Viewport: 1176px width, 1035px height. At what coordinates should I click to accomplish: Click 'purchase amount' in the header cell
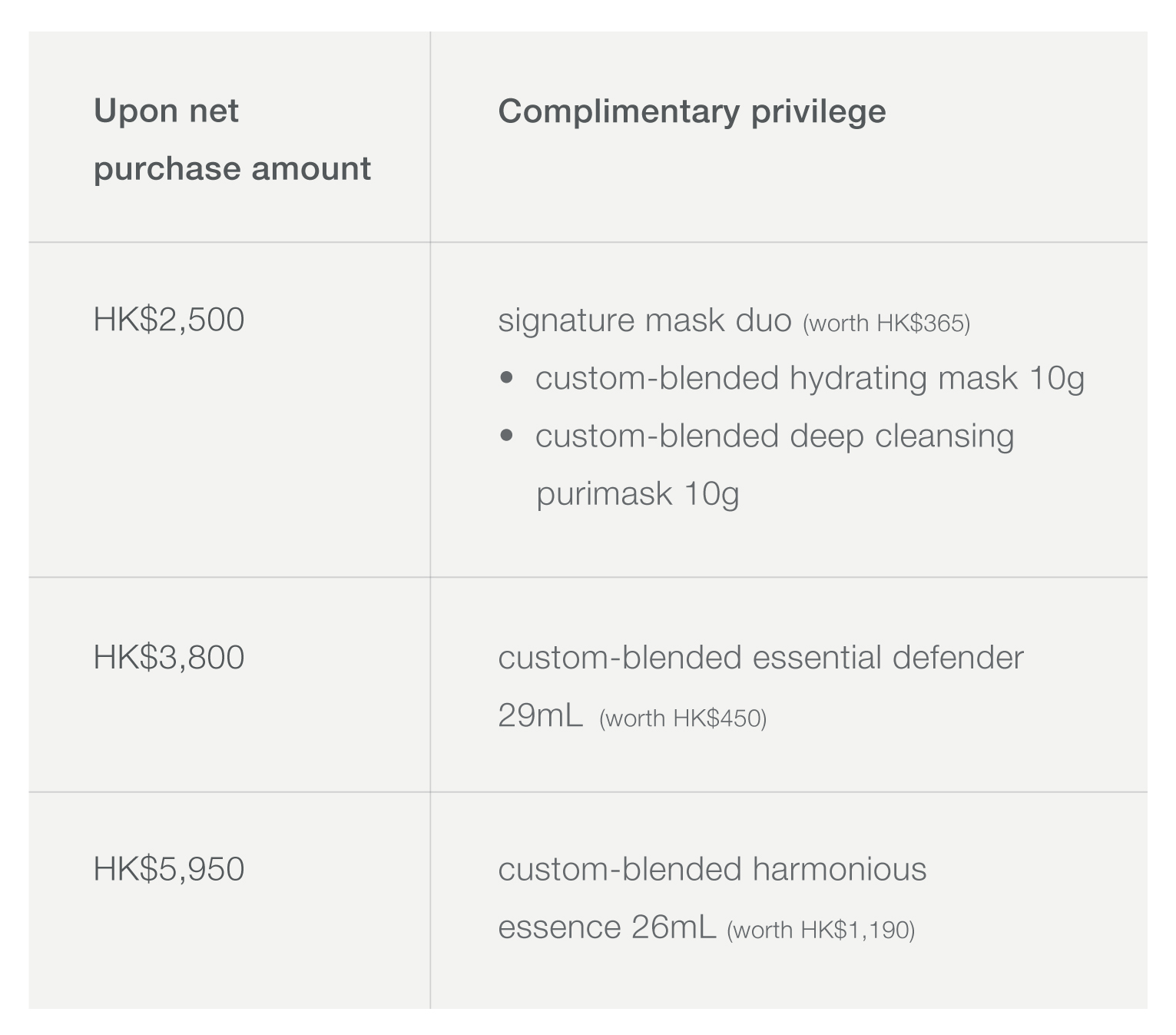[232, 169]
